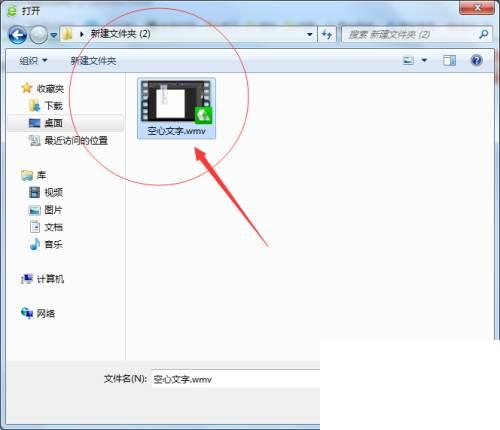Select 桌面 in the navigation pane
500x430 pixels.
tap(53, 123)
